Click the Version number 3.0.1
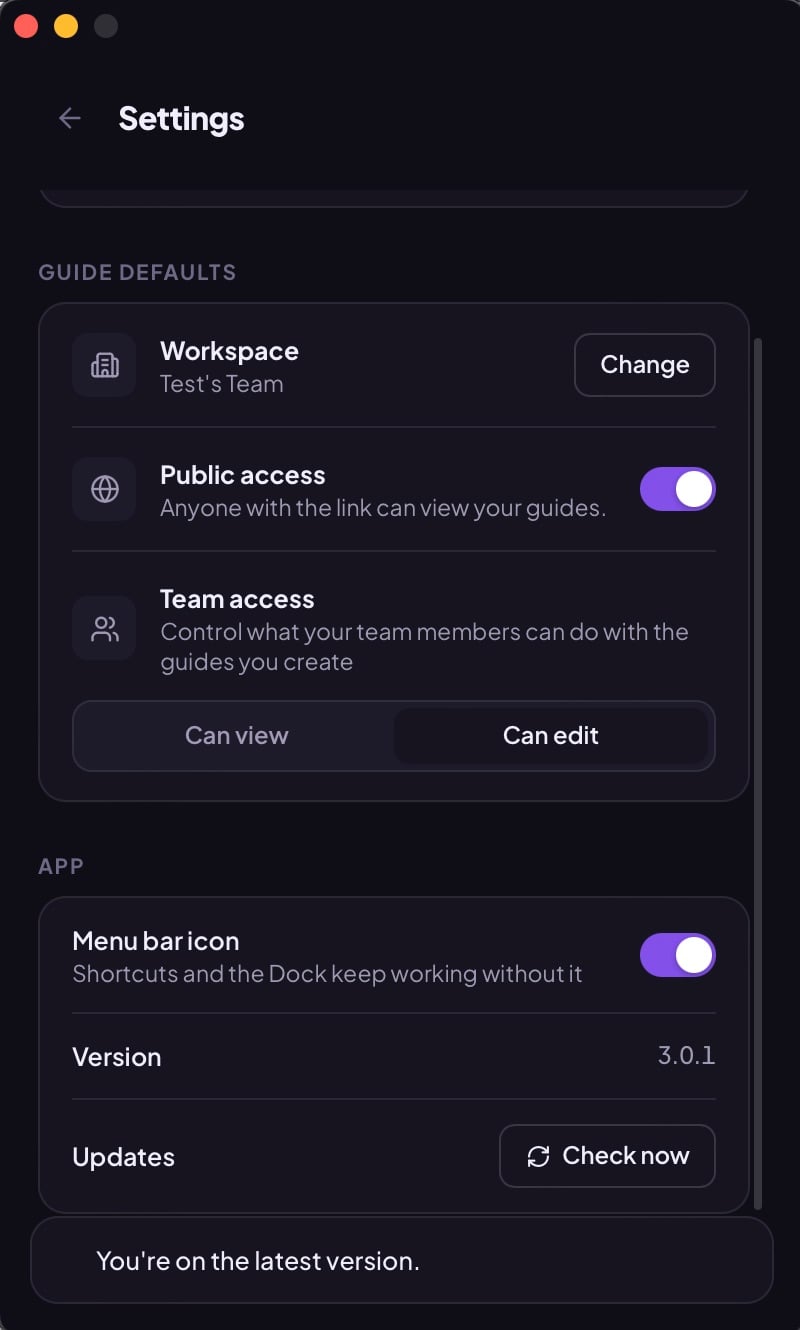Viewport: 800px width, 1330px height. coord(686,1056)
